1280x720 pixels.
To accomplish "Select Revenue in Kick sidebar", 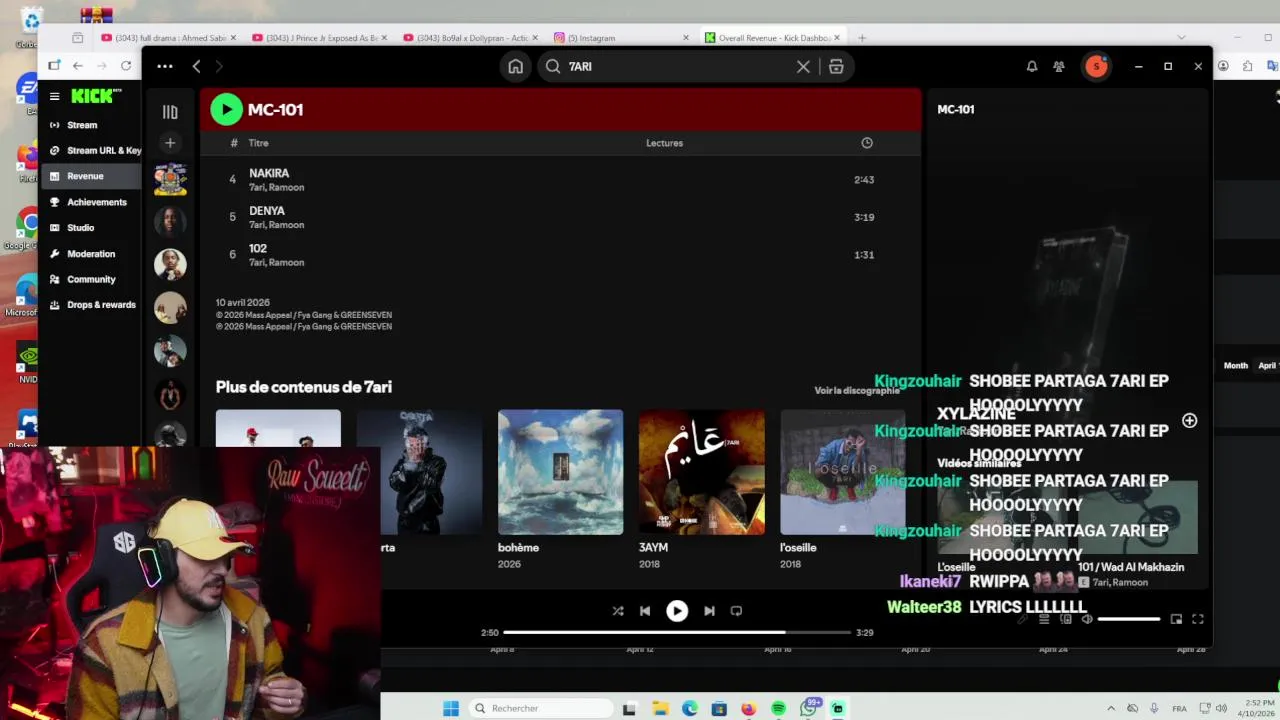I will click(x=90, y=176).
